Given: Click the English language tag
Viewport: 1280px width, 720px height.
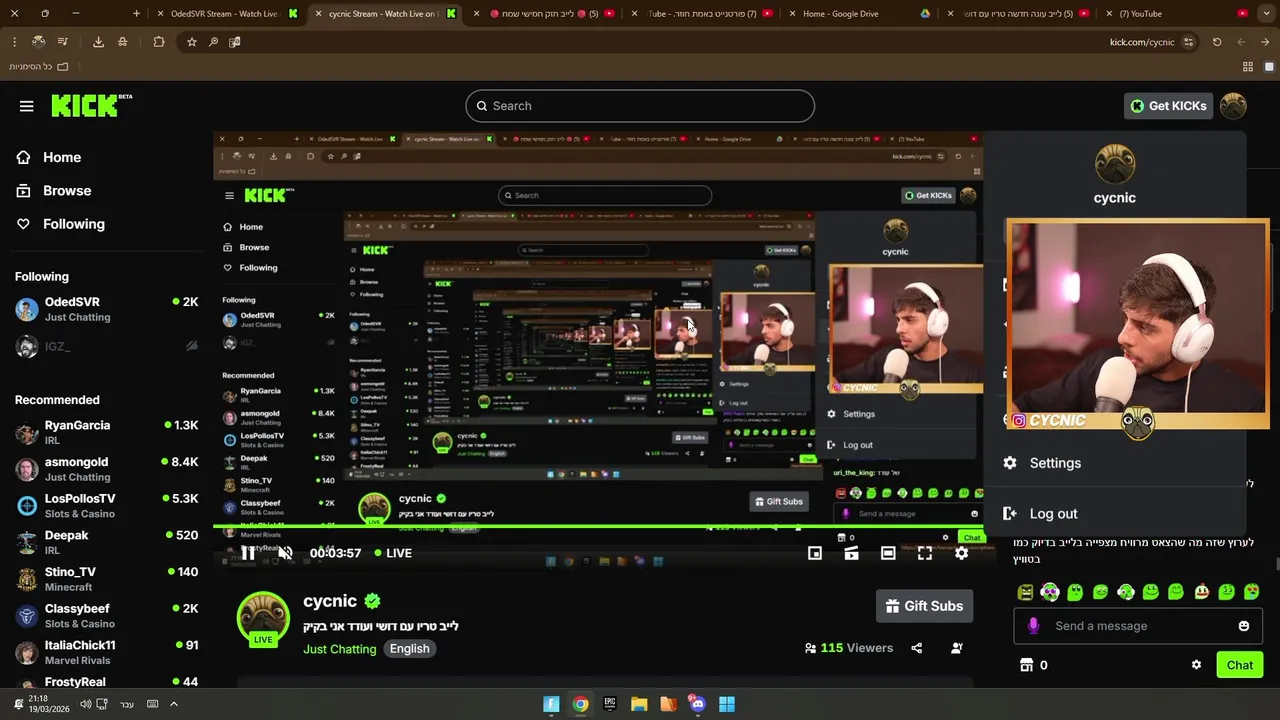Looking at the screenshot, I should coord(409,649).
